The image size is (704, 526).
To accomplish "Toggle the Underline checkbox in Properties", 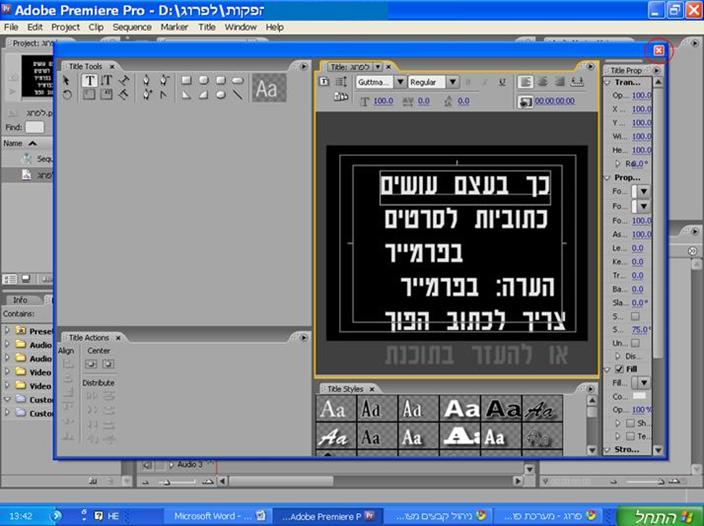I will tap(635, 343).
